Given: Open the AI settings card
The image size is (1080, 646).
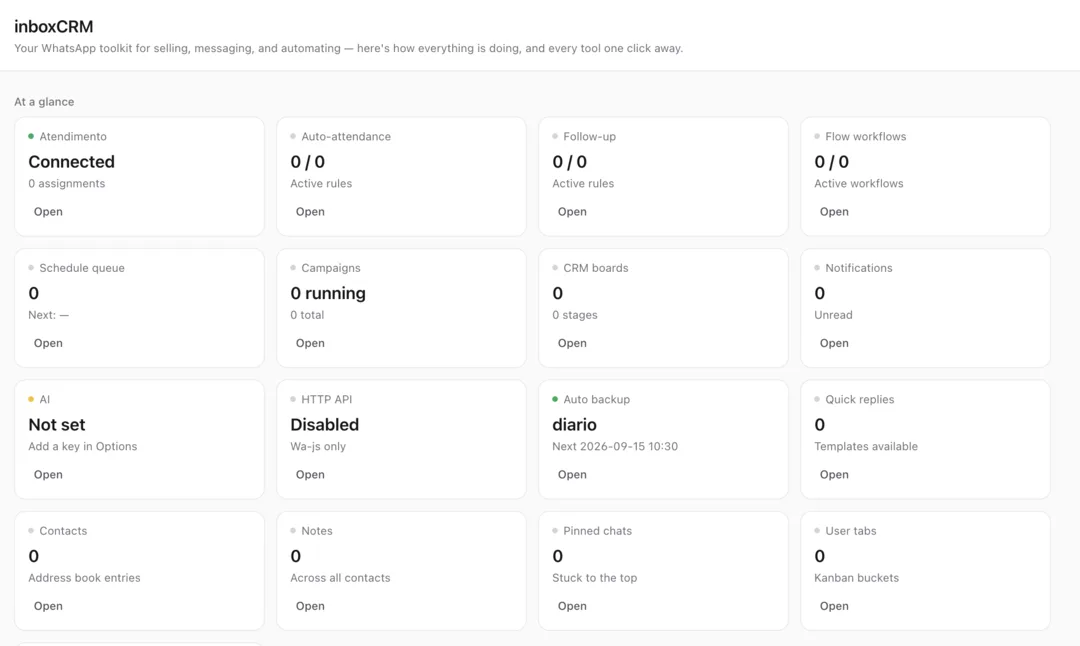Looking at the screenshot, I should (48, 475).
